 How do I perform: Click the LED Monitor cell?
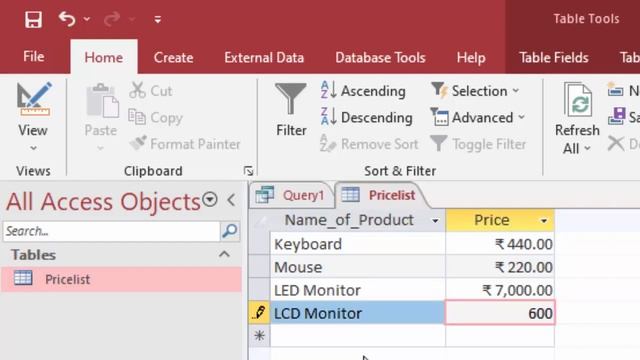pos(358,290)
